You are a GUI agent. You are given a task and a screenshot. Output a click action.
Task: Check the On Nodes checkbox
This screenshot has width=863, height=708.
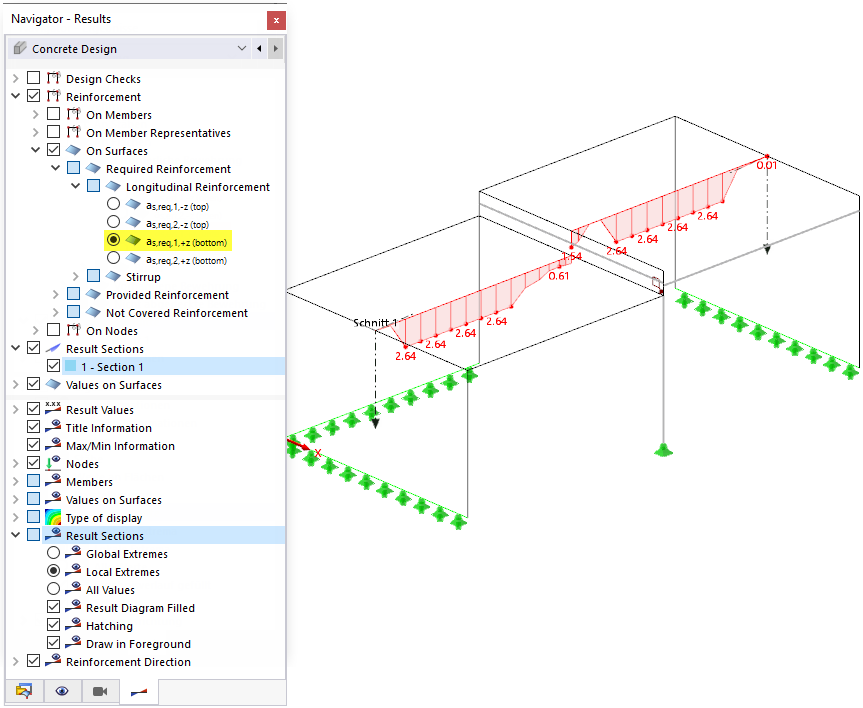pyautogui.click(x=53, y=330)
